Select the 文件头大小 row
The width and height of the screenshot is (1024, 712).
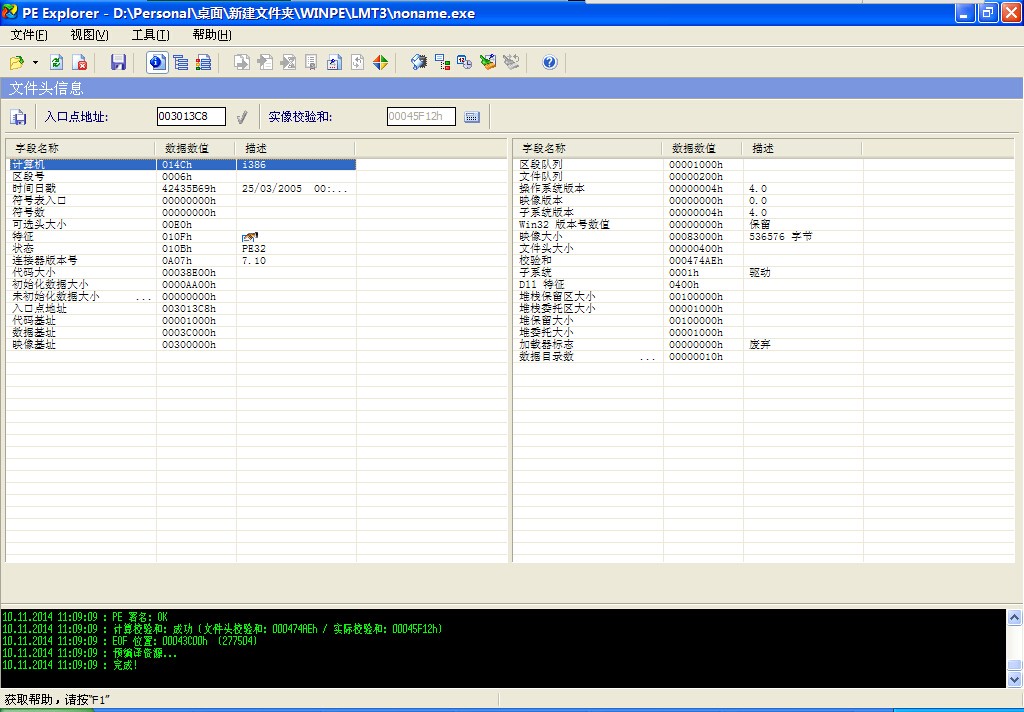[x=689, y=248]
